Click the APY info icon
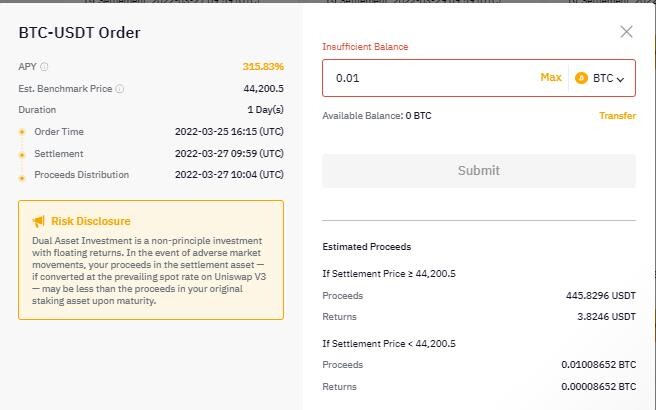 click(44, 67)
